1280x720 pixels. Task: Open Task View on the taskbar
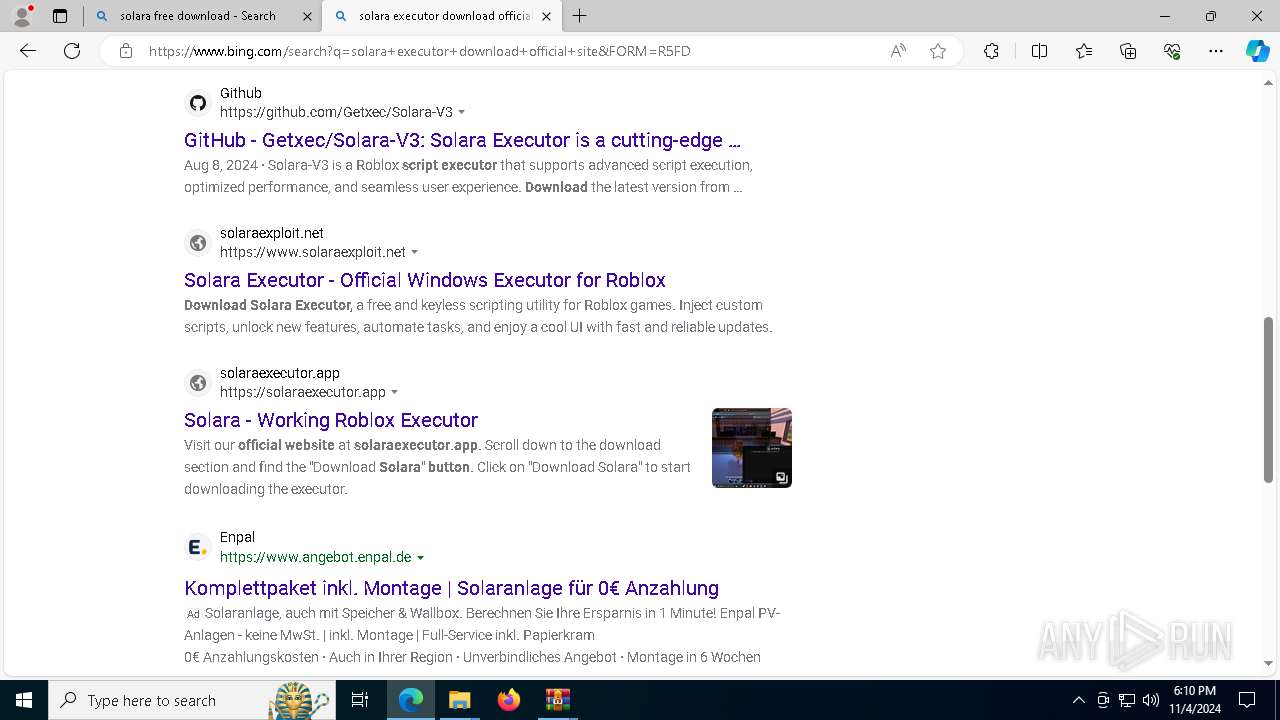click(360, 700)
